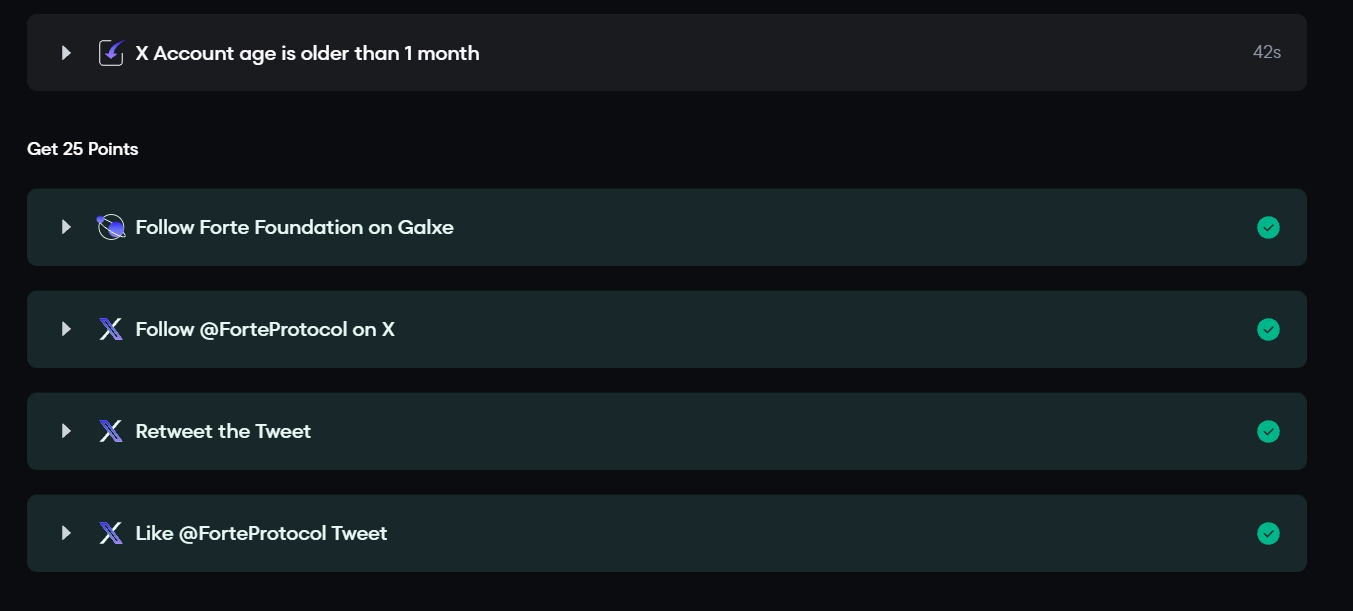The image size is (1353, 611).
Task: Click green checkmark on Follow @ForteProtocol row
Action: click(x=1268, y=329)
